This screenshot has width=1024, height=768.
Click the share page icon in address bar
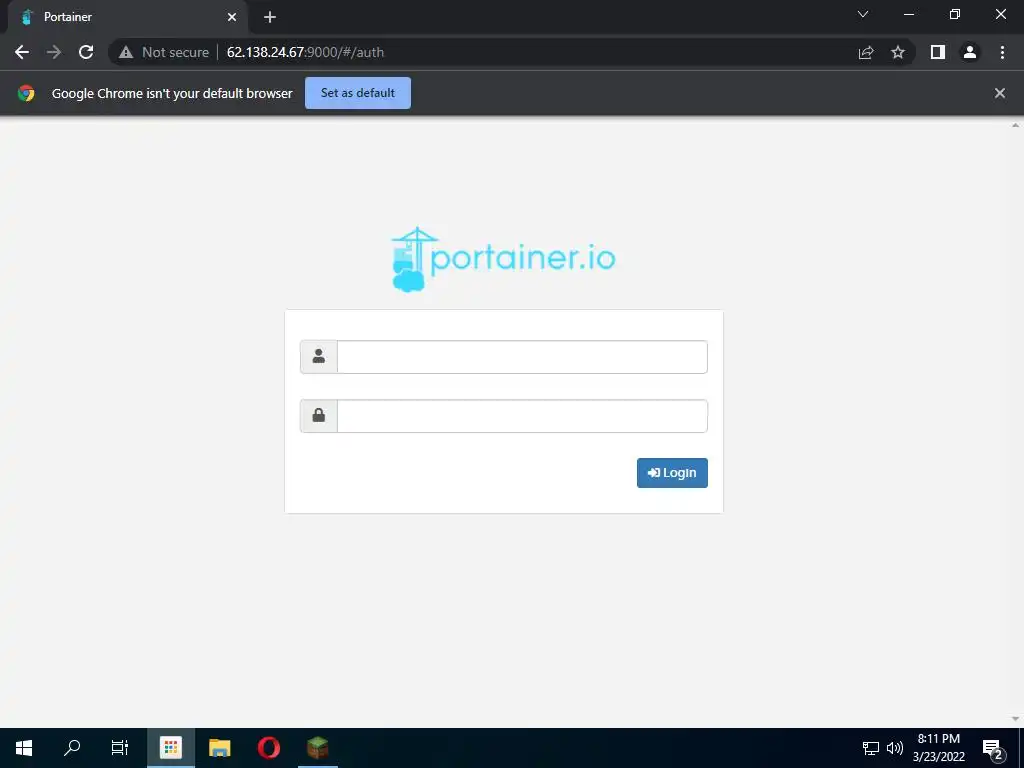pyautogui.click(x=866, y=52)
